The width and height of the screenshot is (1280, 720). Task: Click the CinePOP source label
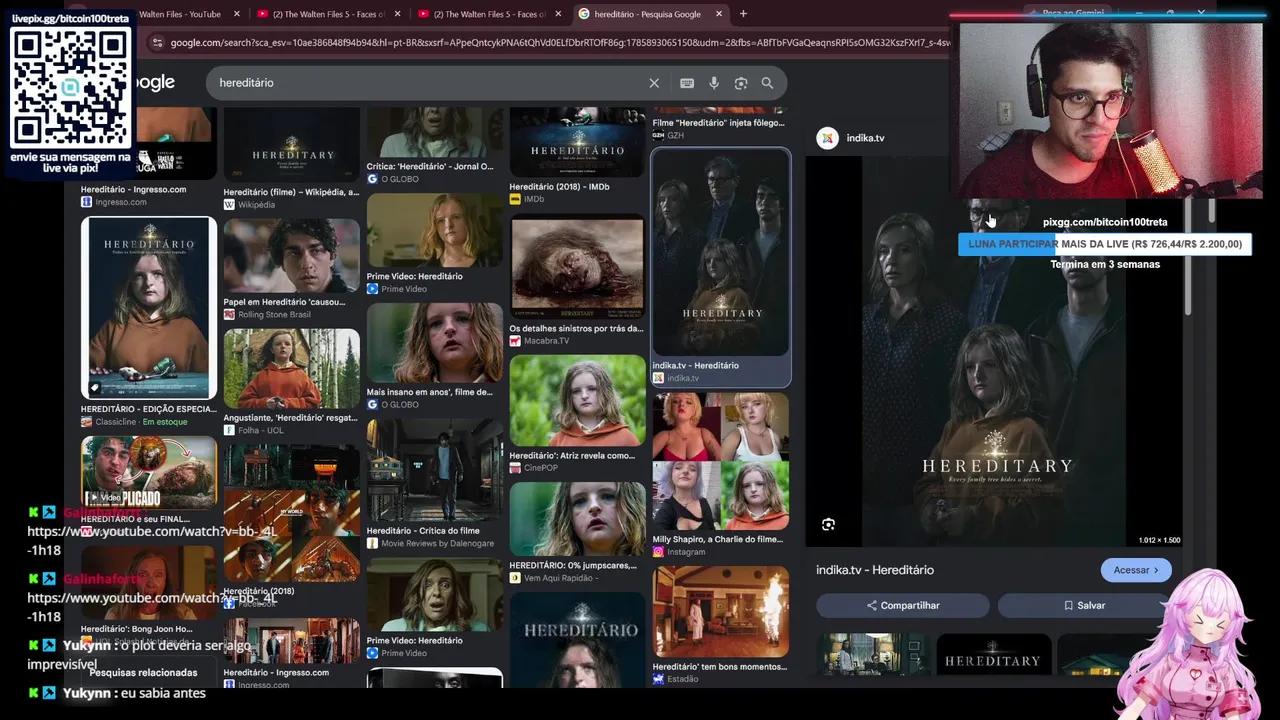click(543, 468)
